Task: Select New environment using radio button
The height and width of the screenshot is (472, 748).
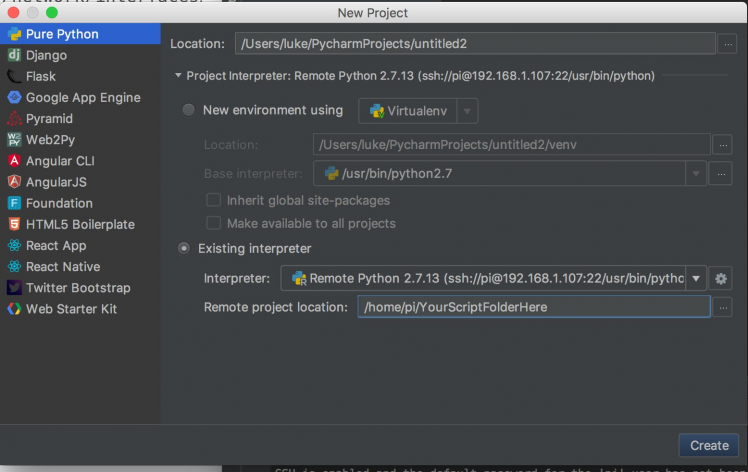Action: pos(188,110)
